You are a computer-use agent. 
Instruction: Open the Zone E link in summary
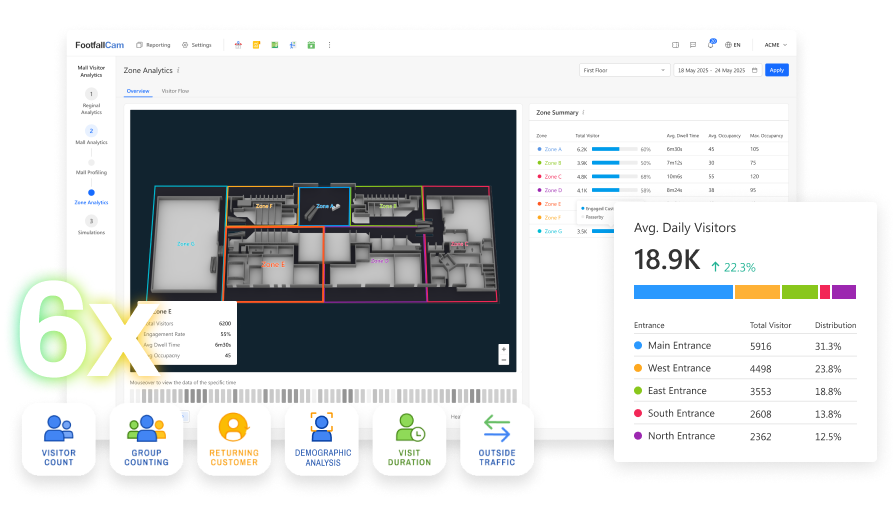553,204
